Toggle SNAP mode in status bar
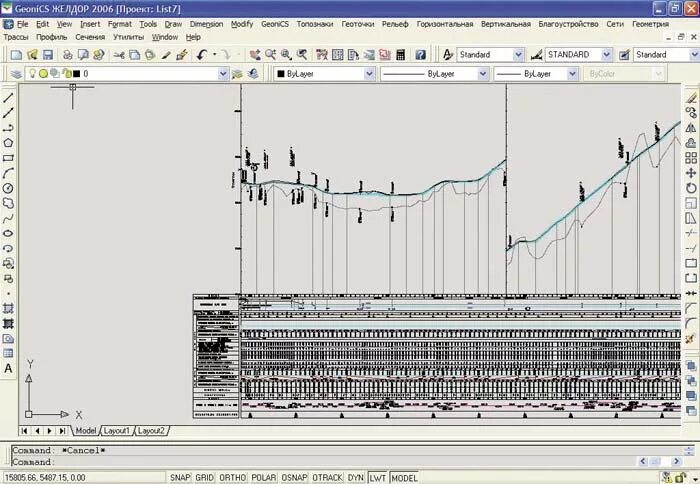 pyautogui.click(x=180, y=477)
